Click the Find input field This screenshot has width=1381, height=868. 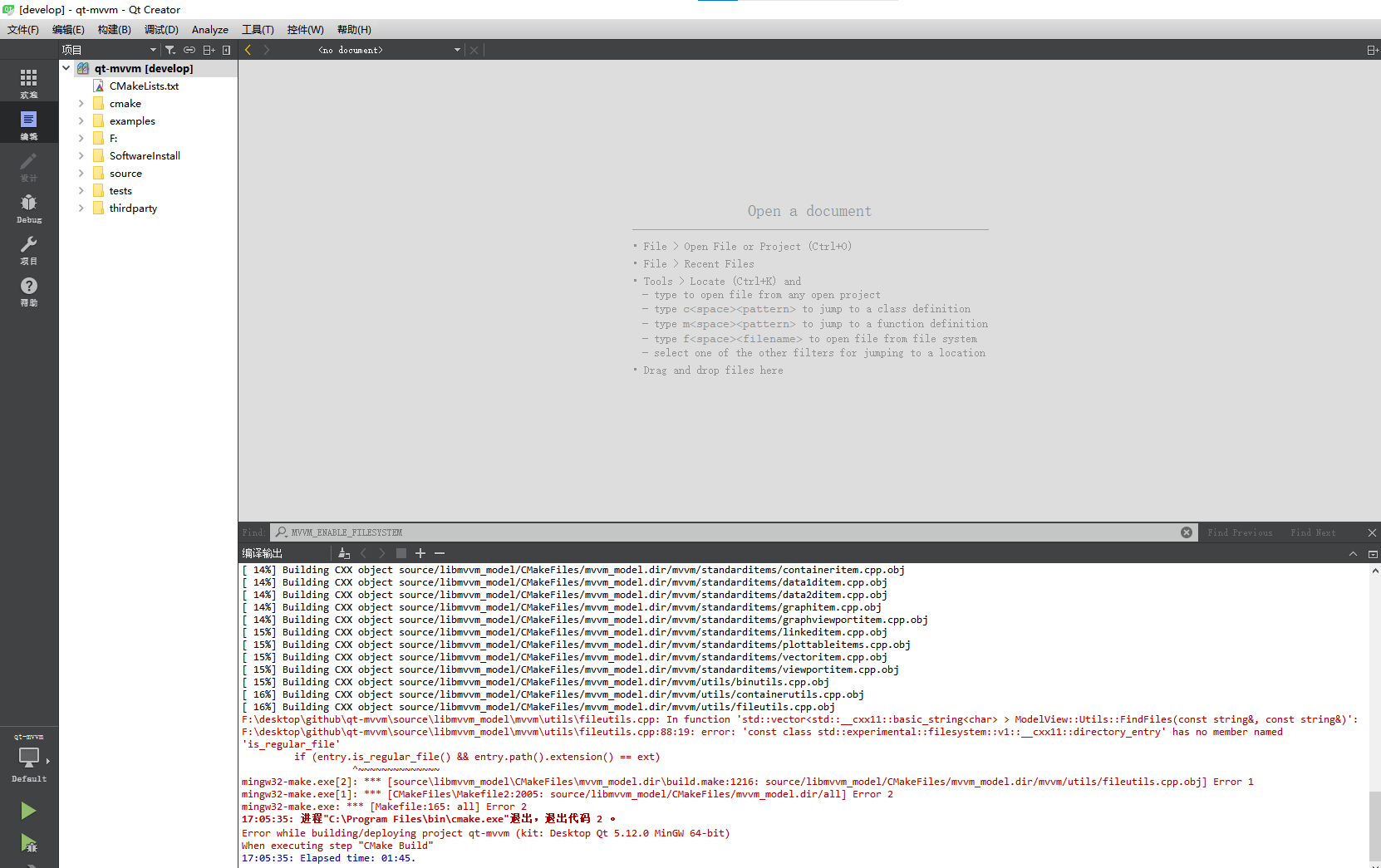[x=734, y=532]
